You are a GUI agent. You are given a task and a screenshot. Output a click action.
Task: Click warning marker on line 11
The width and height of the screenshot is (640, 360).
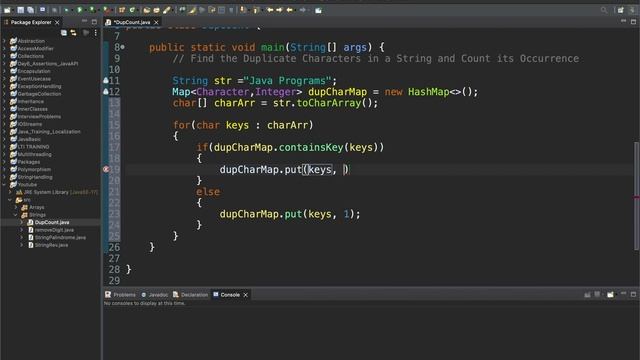(x=106, y=80)
